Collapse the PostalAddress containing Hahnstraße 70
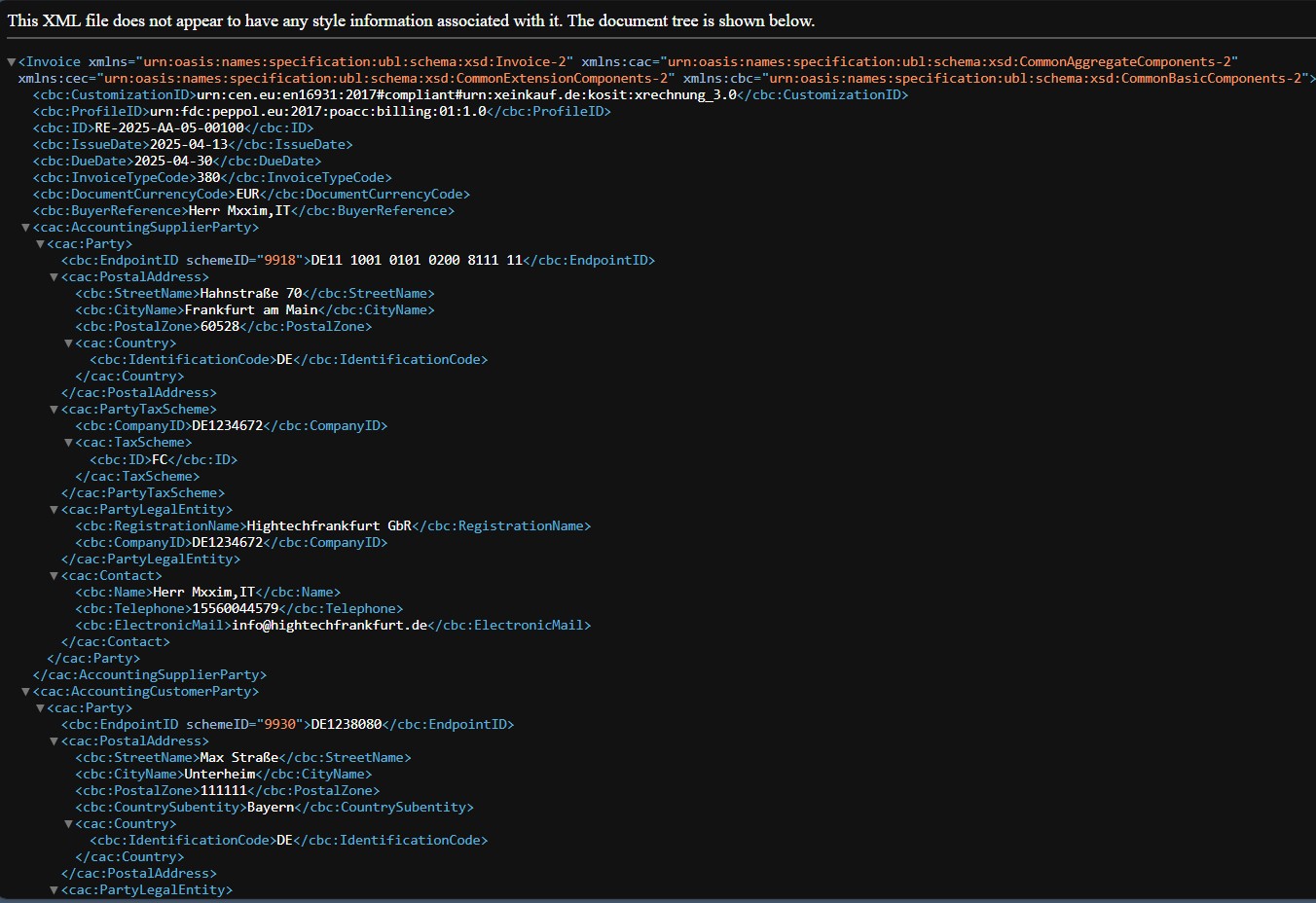Image resolution: width=1316 pixels, height=903 pixels. click(55, 277)
